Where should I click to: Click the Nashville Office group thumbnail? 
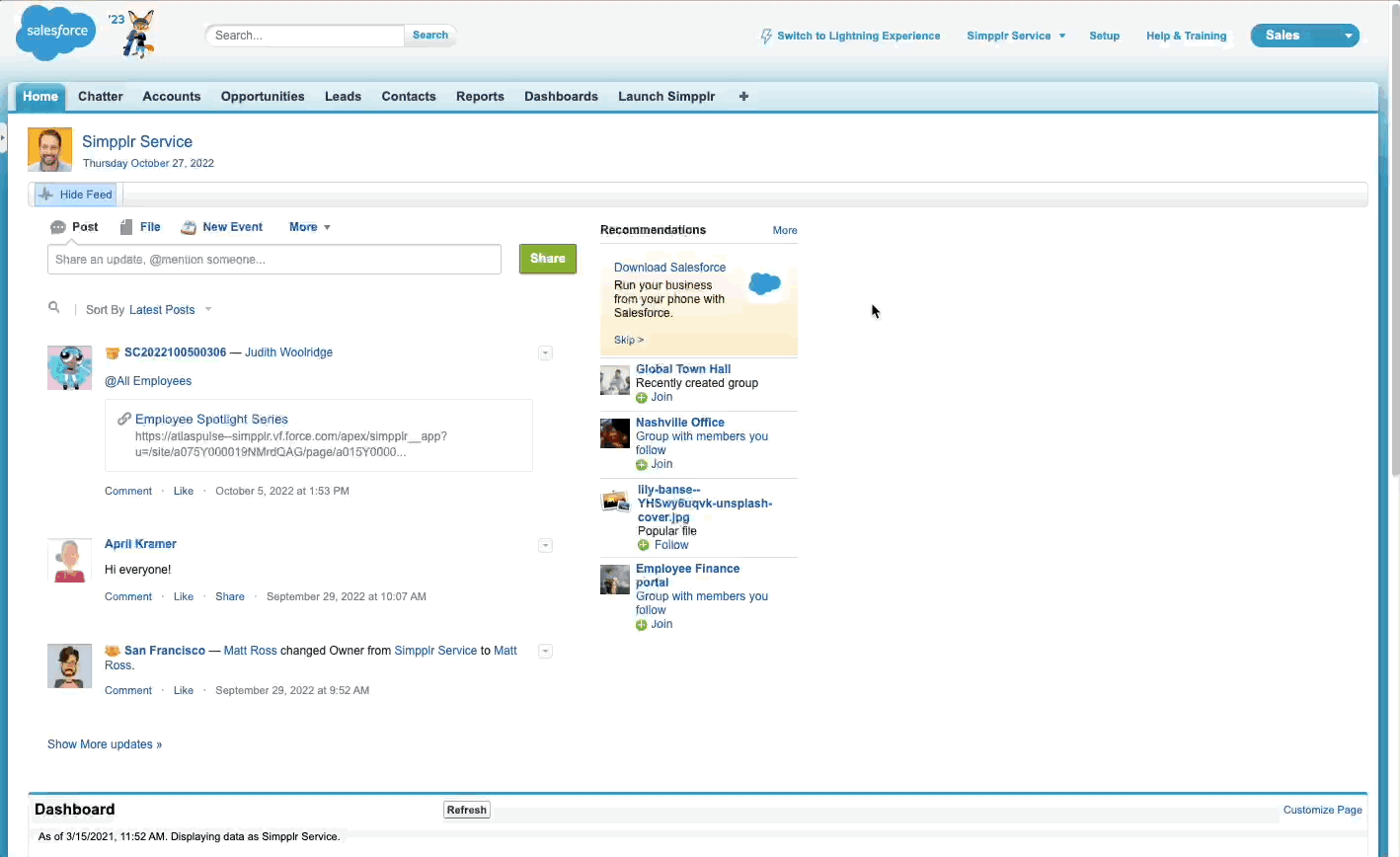point(615,433)
